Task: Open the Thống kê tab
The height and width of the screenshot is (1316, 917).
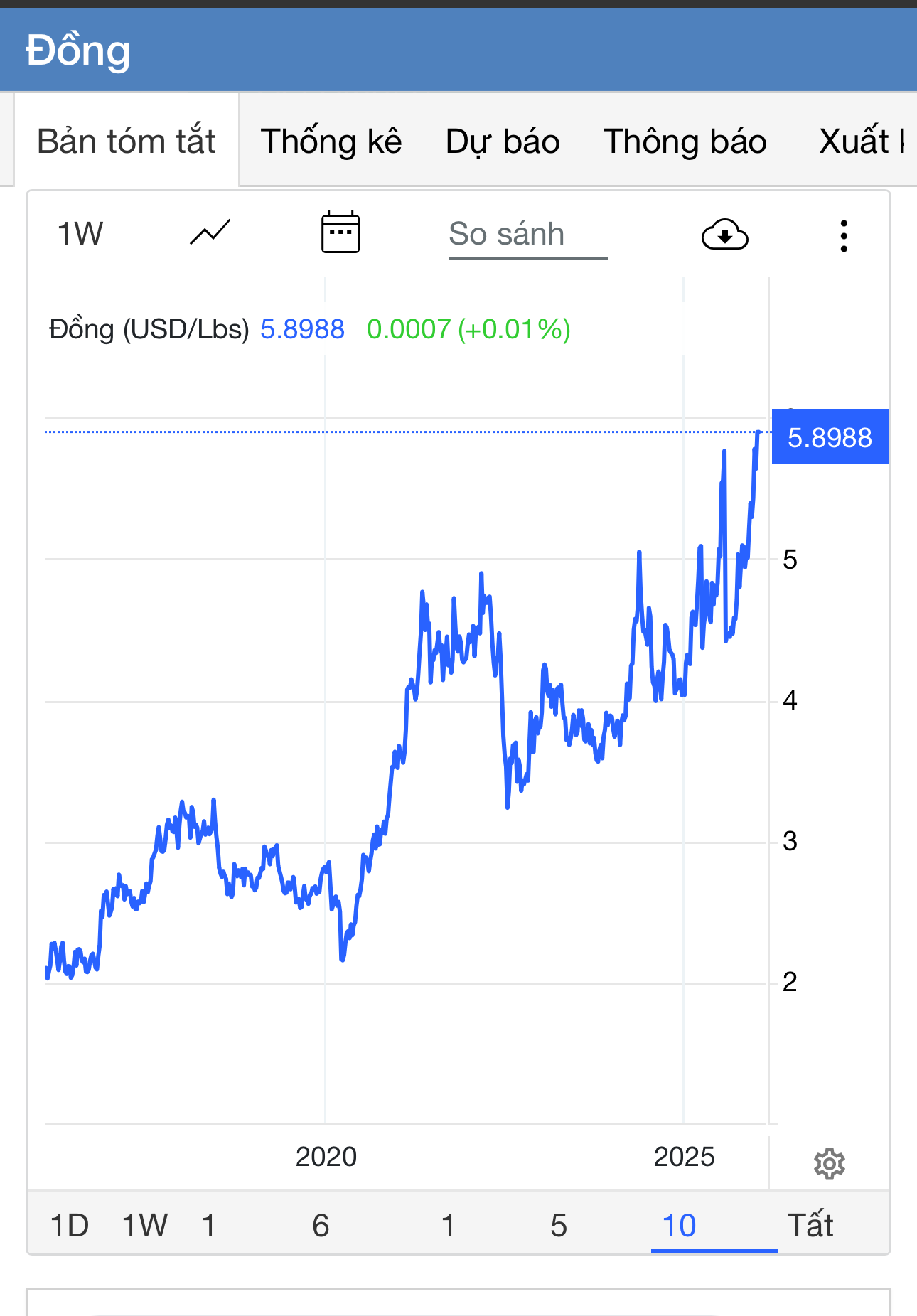Action: 331,141
